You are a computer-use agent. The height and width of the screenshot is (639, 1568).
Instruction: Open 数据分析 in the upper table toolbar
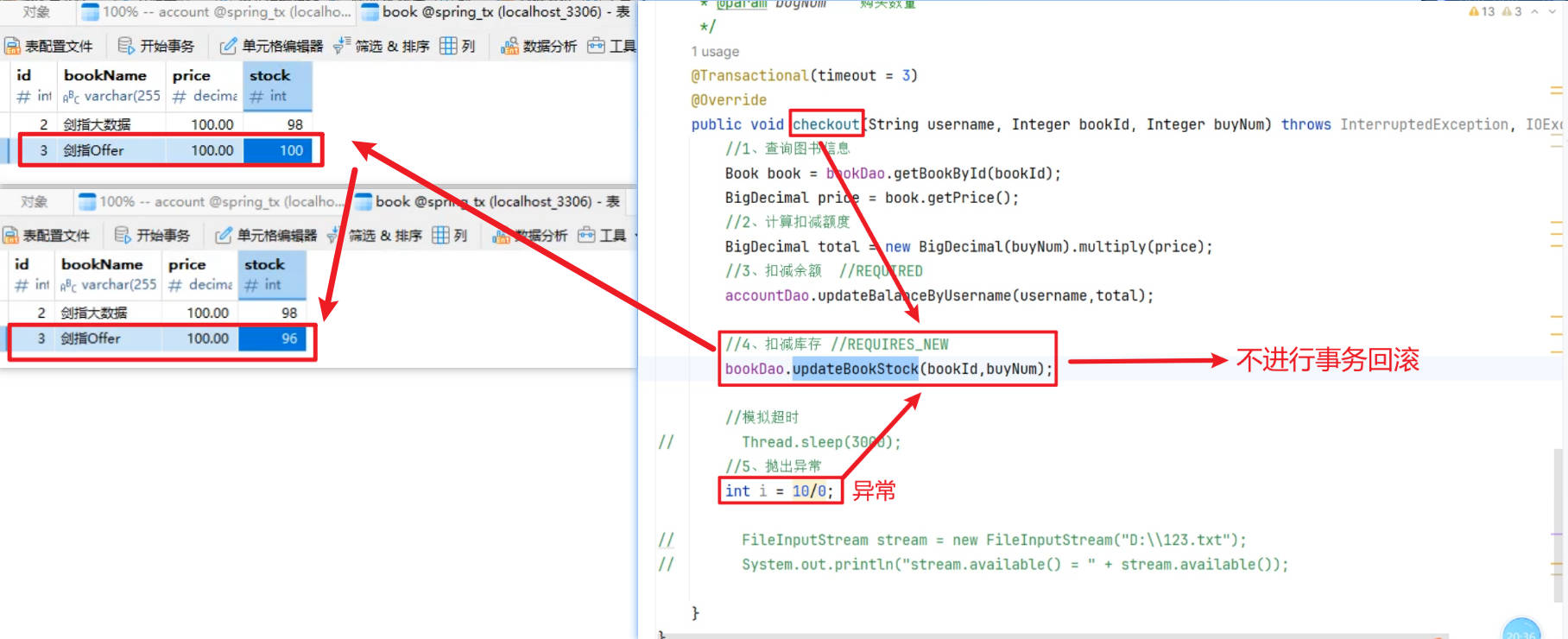[x=540, y=46]
